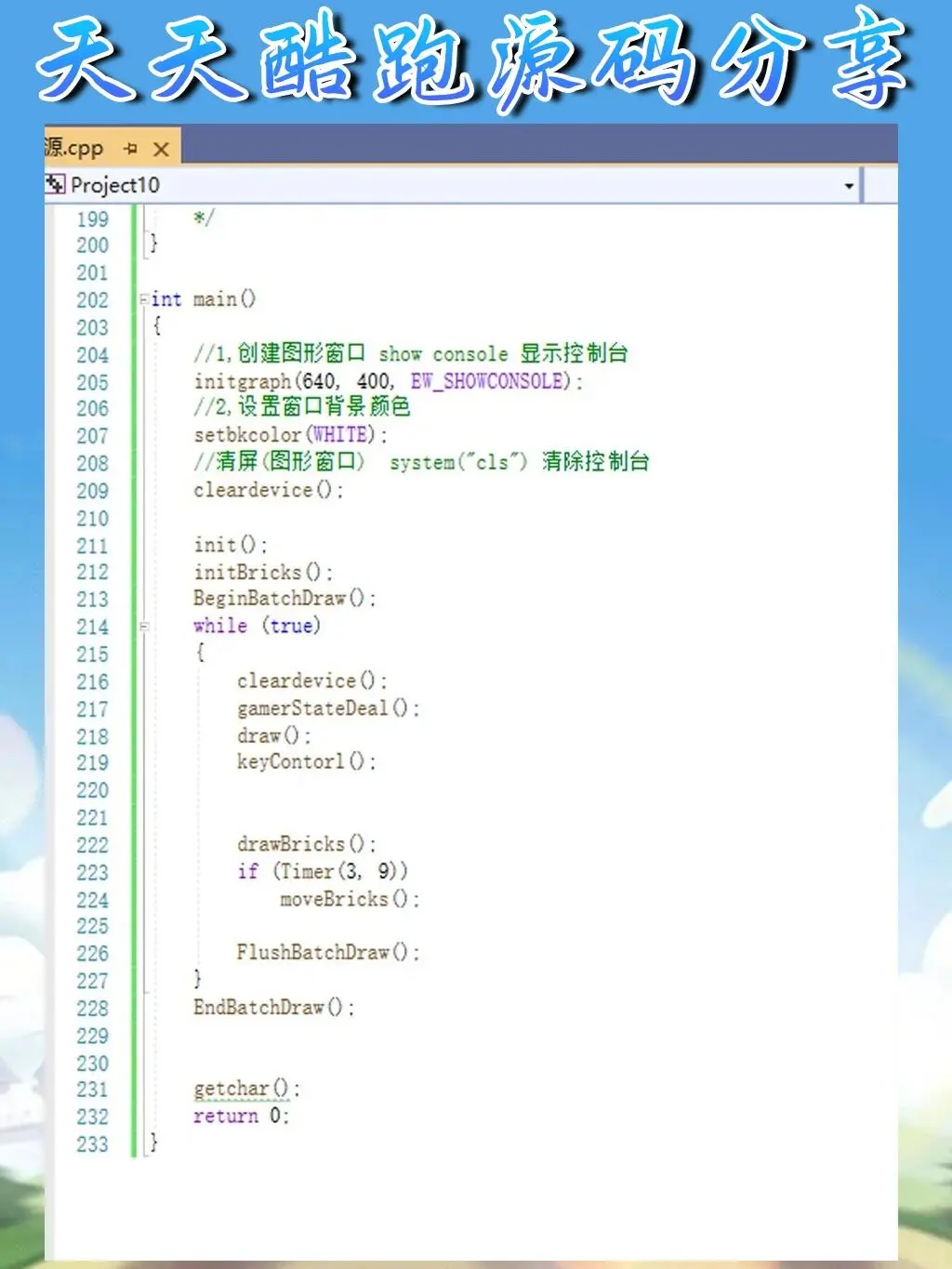Click the init() call on line 211

point(230,545)
